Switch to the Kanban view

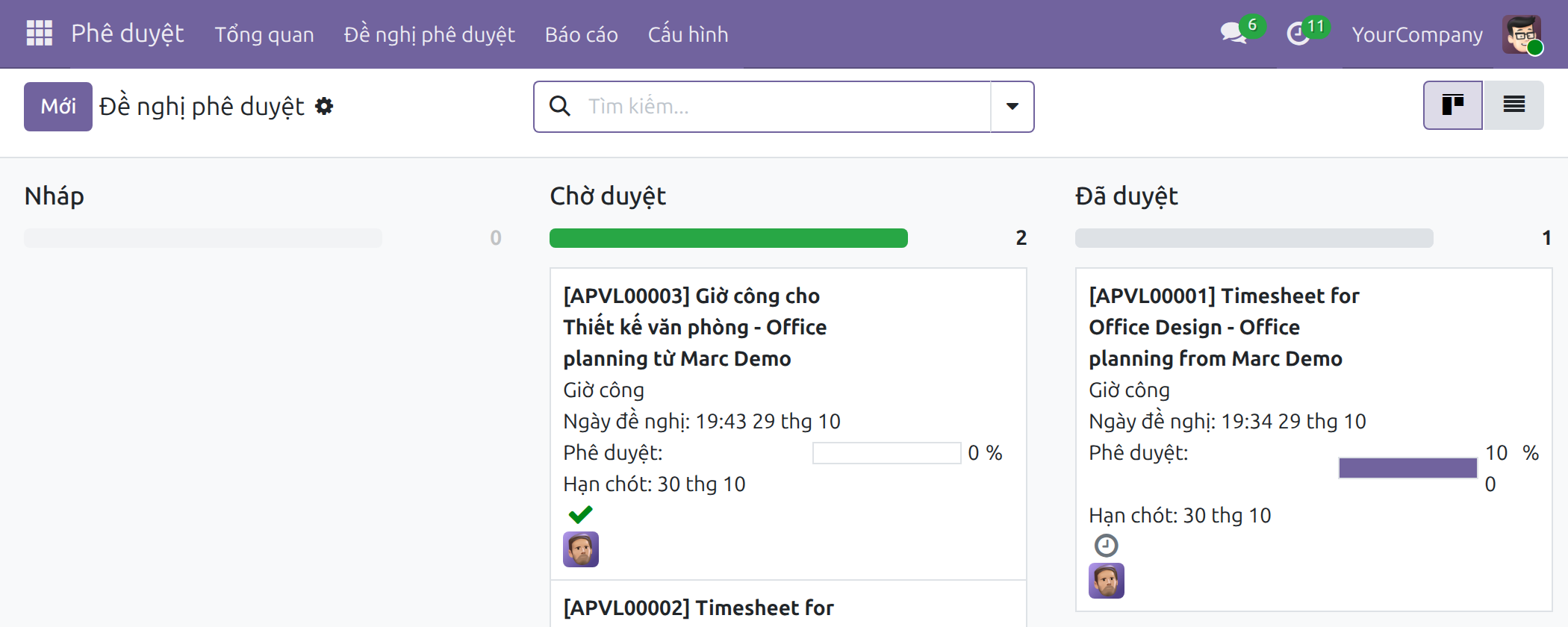coord(1452,105)
